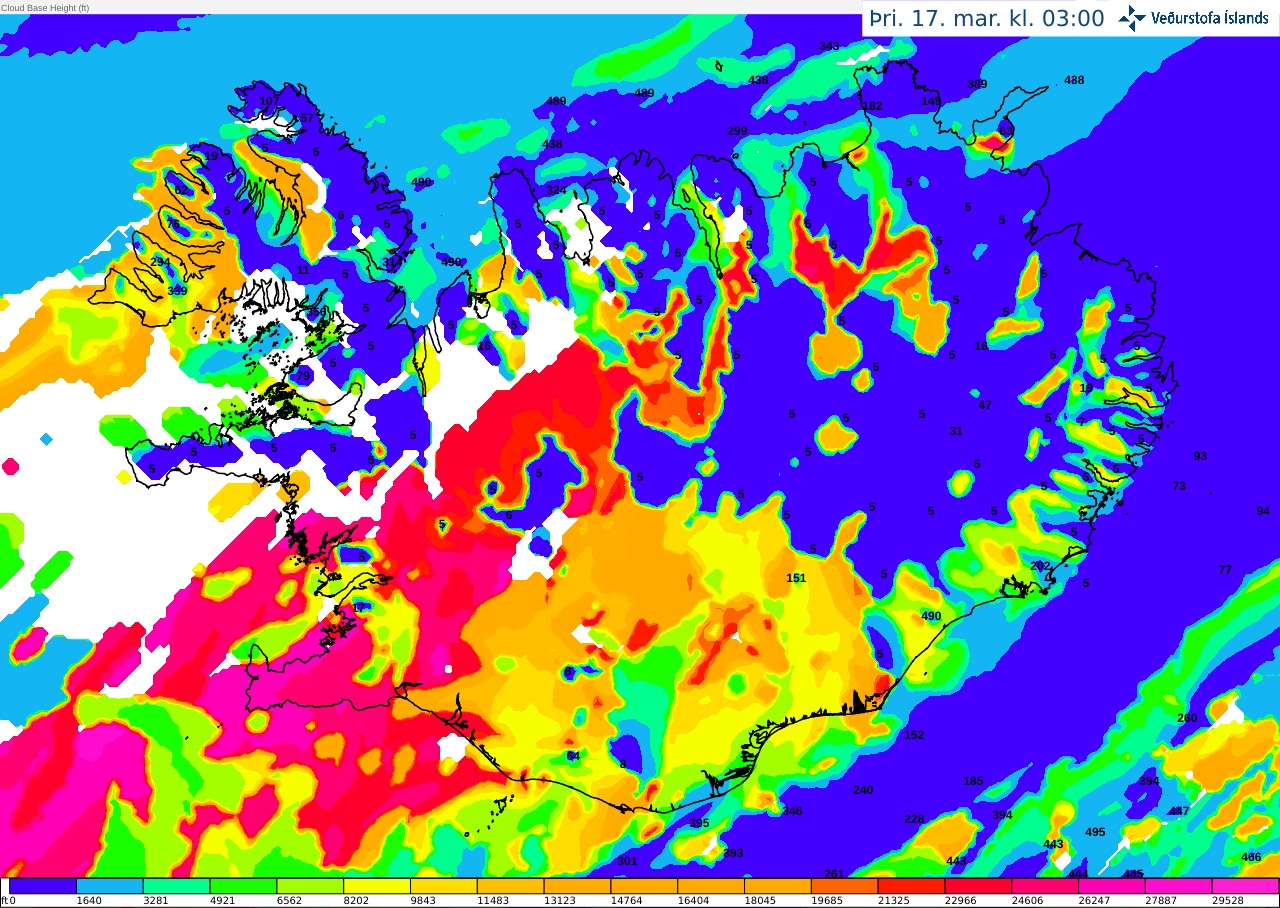Click map value 488 offshore northeast
The width and height of the screenshot is (1280, 908).
point(1074,80)
